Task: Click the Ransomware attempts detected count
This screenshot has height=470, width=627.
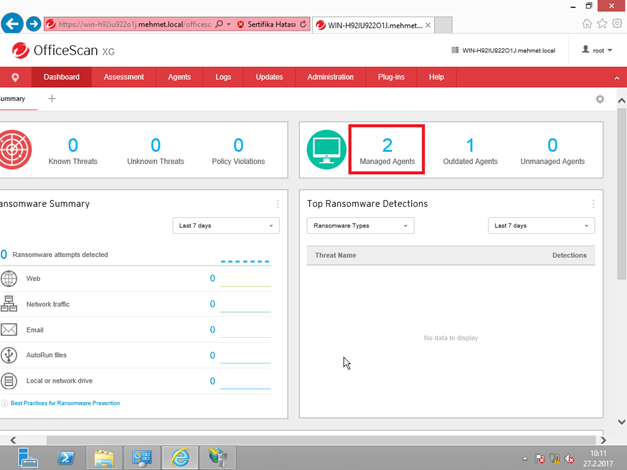Action: (4, 254)
